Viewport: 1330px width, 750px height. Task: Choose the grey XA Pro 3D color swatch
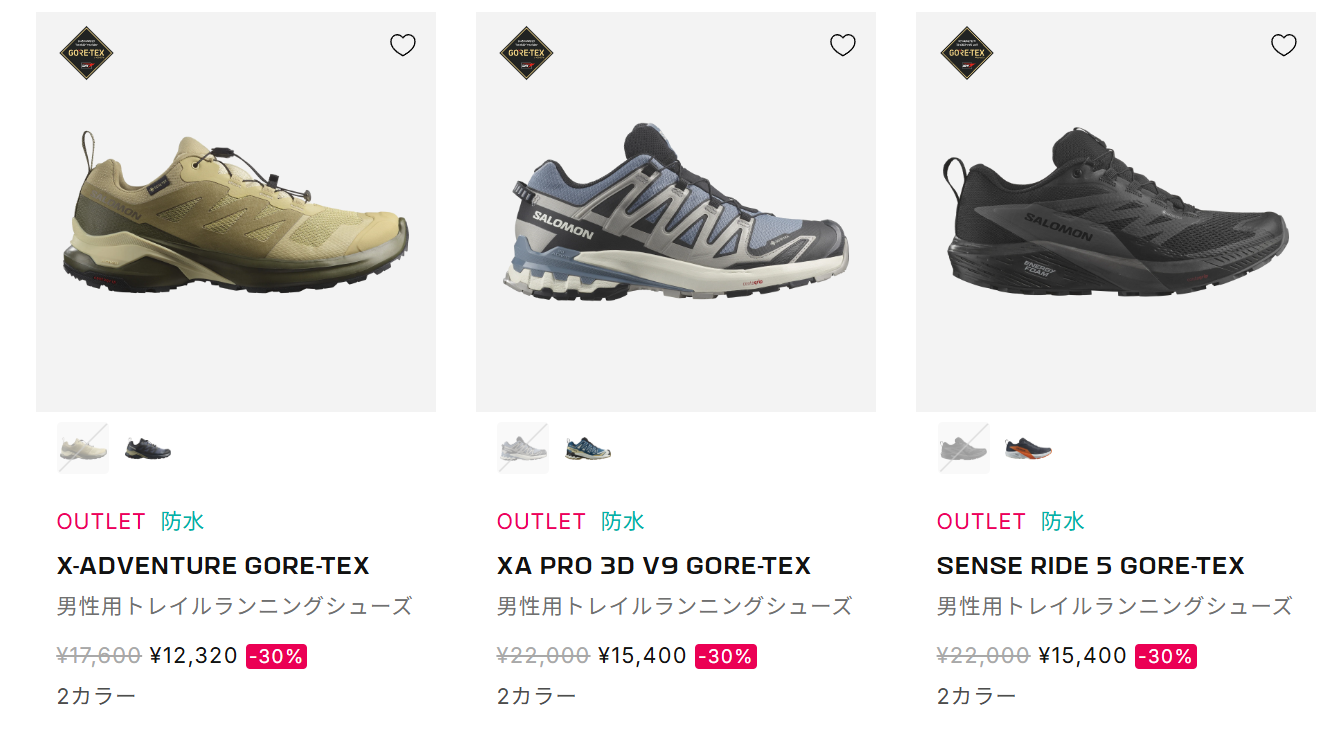(x=523, y=448)
